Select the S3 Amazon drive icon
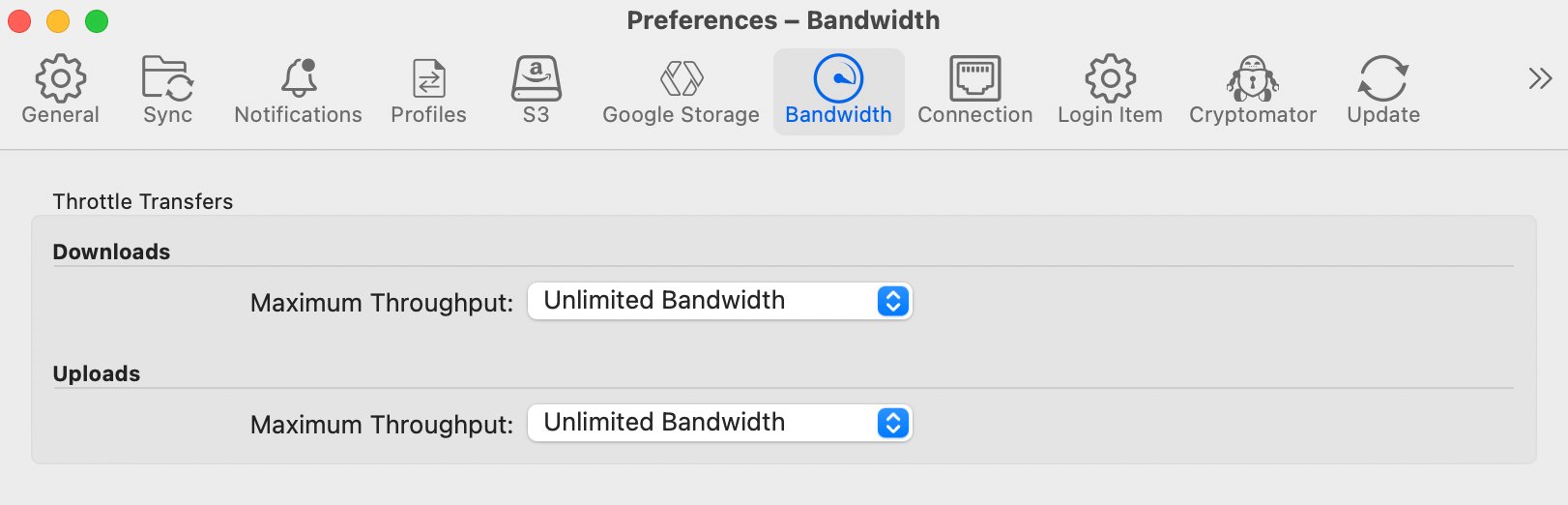Image resolution: width=1568 pixels, height=505 pixels. [x=537, y=78]
